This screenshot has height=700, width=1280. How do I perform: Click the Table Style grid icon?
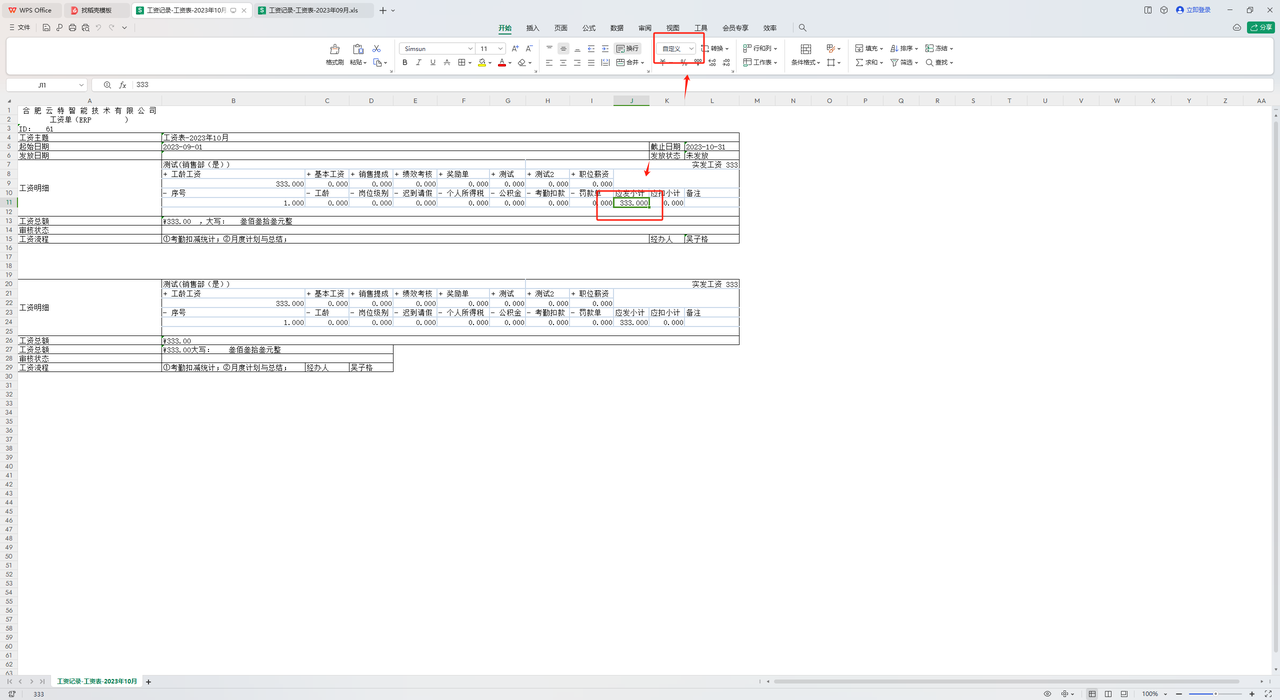point(831,48)
